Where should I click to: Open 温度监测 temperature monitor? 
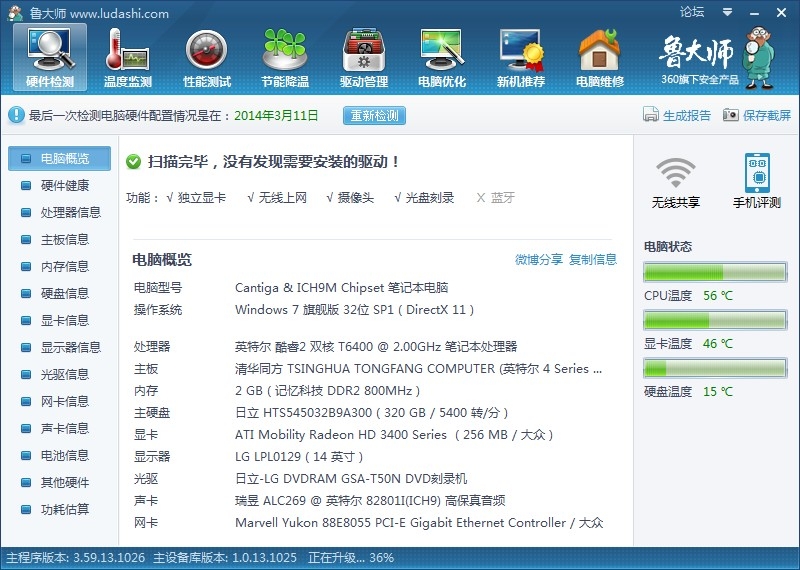click(128, 57)
